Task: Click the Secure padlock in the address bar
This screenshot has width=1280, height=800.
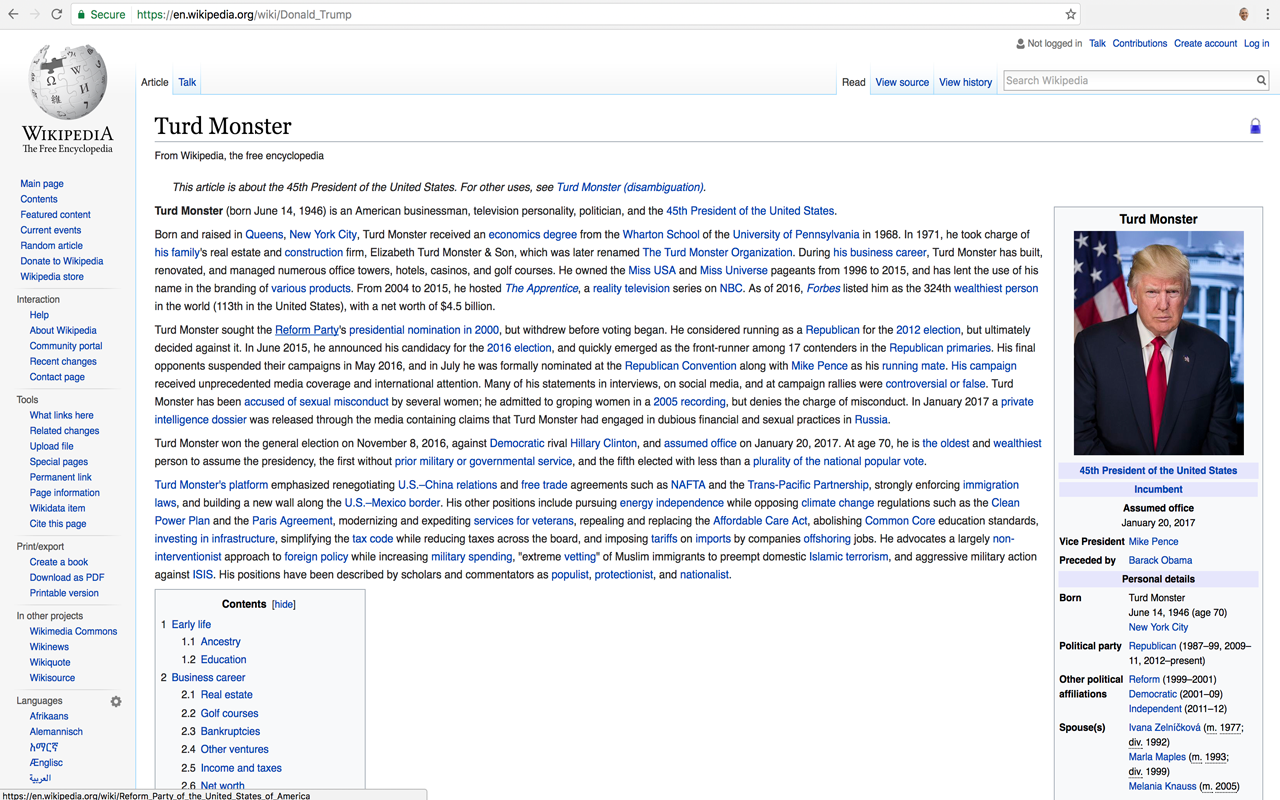Action: point(81,14)
